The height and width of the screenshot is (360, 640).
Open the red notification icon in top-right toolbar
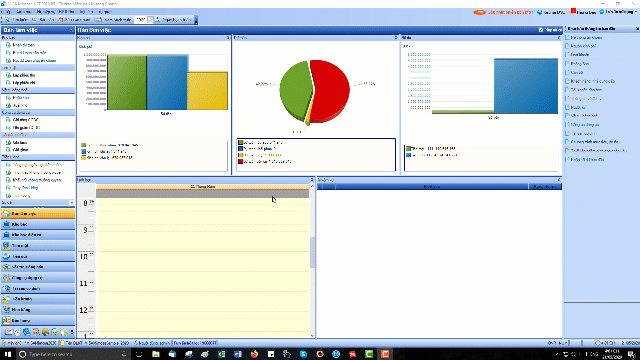573,11
